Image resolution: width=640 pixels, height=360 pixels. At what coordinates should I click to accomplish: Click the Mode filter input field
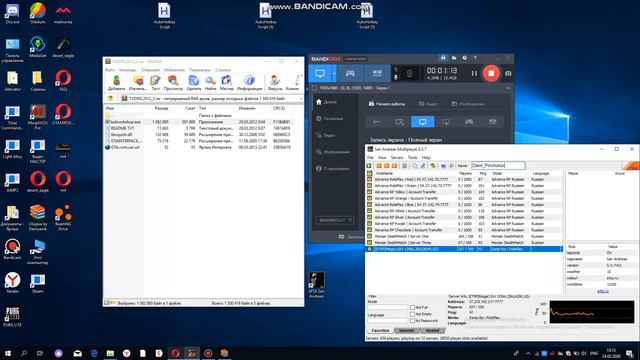387,307
